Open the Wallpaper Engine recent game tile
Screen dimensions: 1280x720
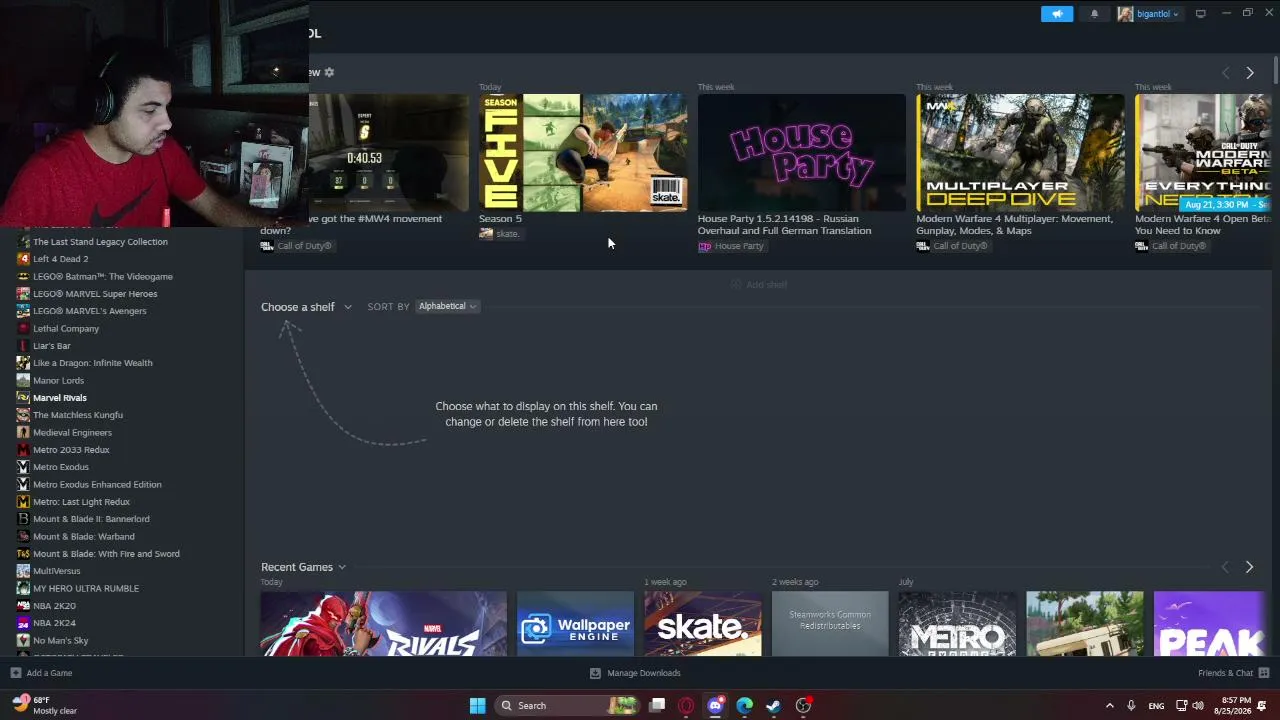pos(575,623)
